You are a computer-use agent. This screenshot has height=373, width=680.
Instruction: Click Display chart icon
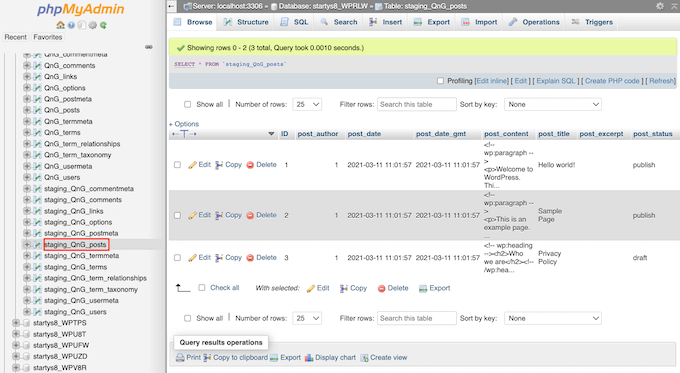pyautogui.click(x=309, y=358)
